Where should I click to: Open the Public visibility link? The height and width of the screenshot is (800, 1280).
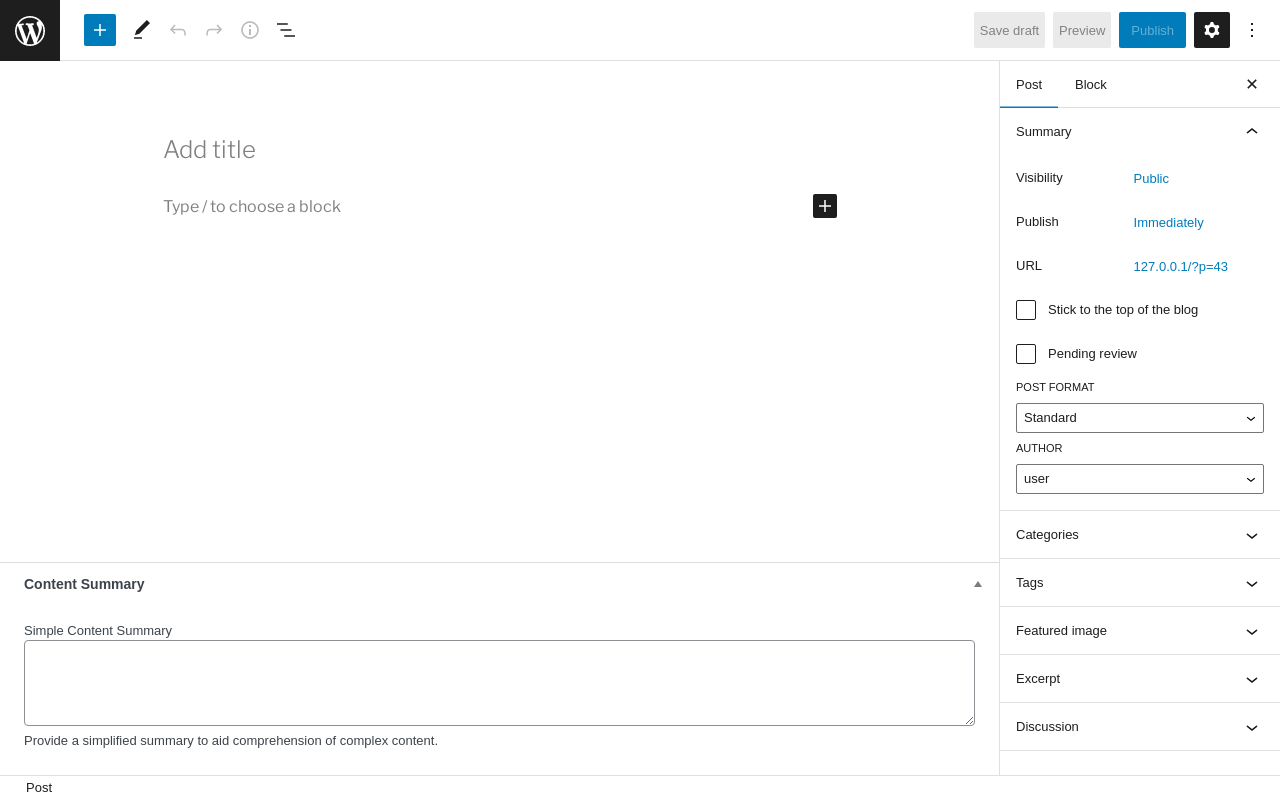pos(1151,179)
